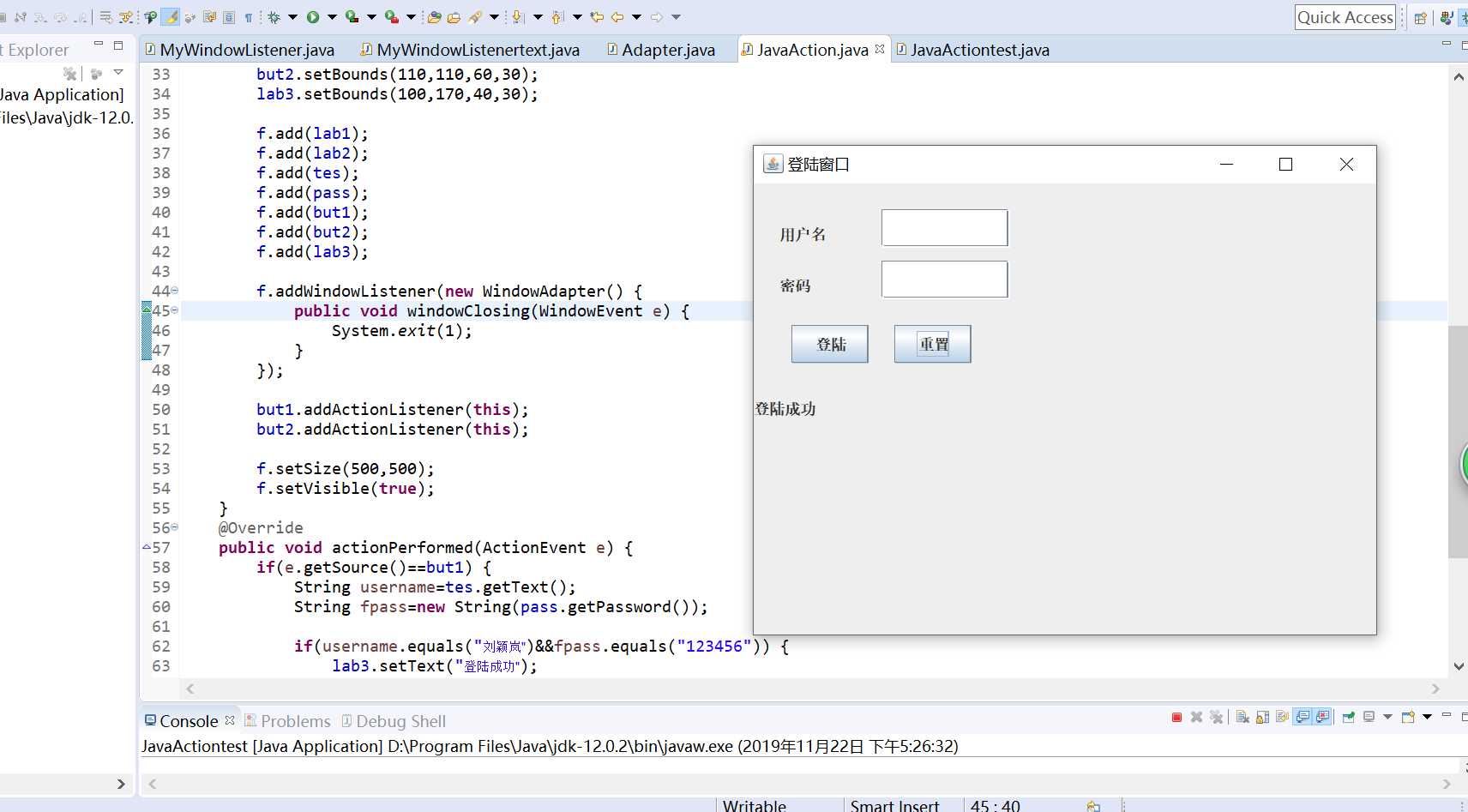The width and height of the screenshot is (1468, 812).
Task: Toggle Show Whitespace Characters pilcrow icon
Action: (x=249, y=17)
